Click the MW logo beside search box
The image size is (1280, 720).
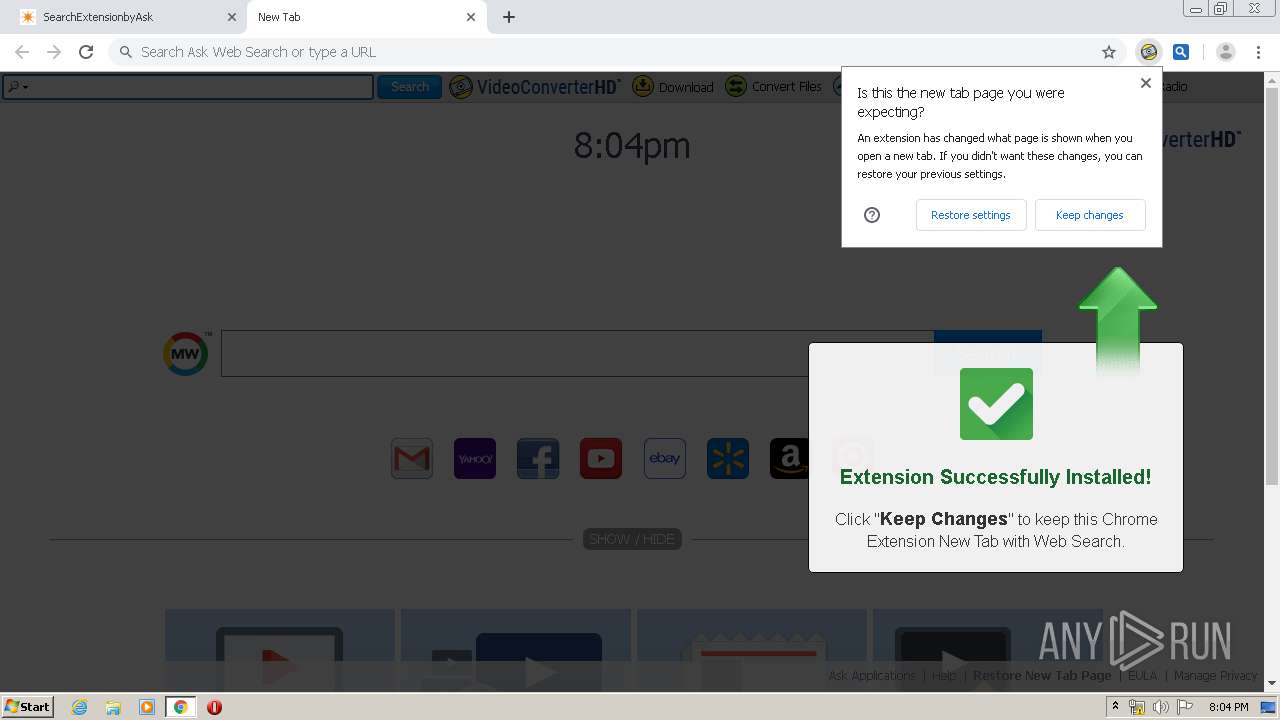186,354
